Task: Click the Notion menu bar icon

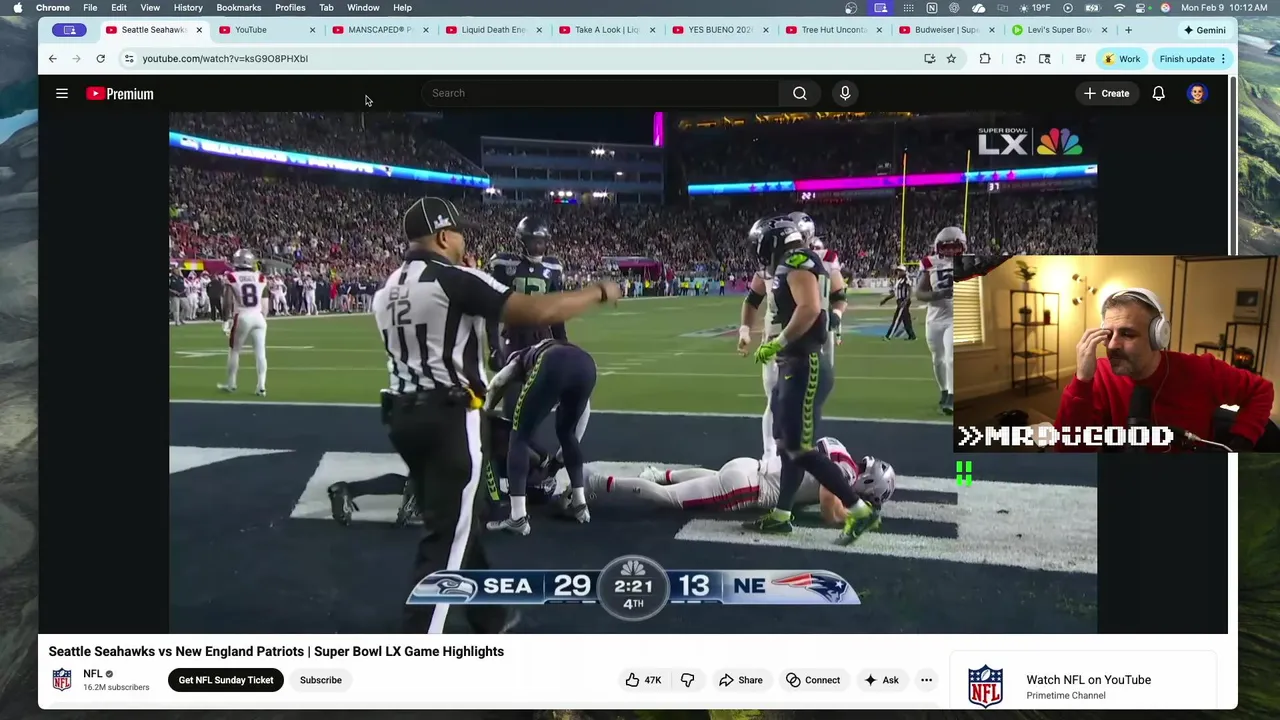Action: (x=931, y=8)
